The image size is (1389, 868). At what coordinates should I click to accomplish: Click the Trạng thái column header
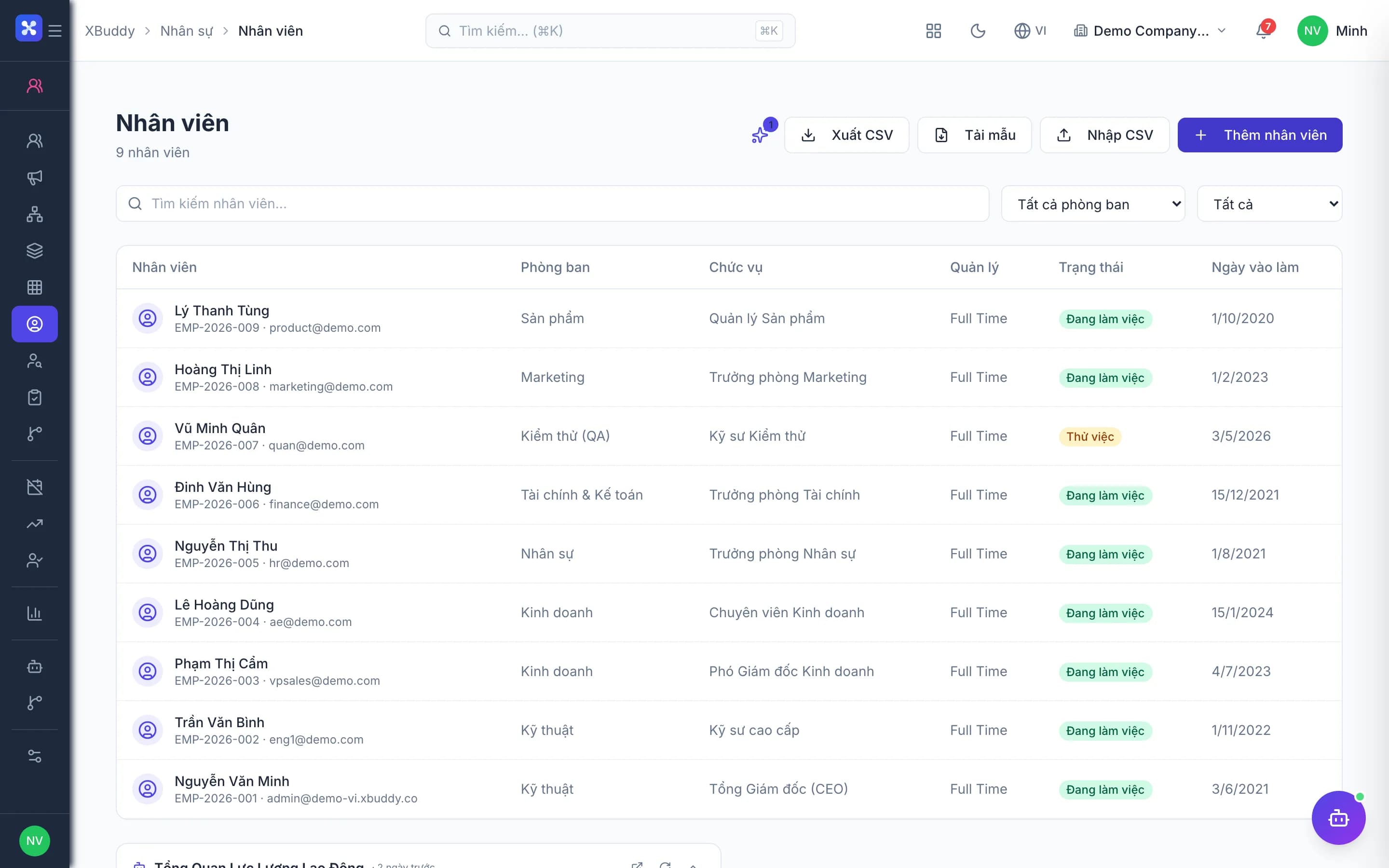(x=1090, y=268)
